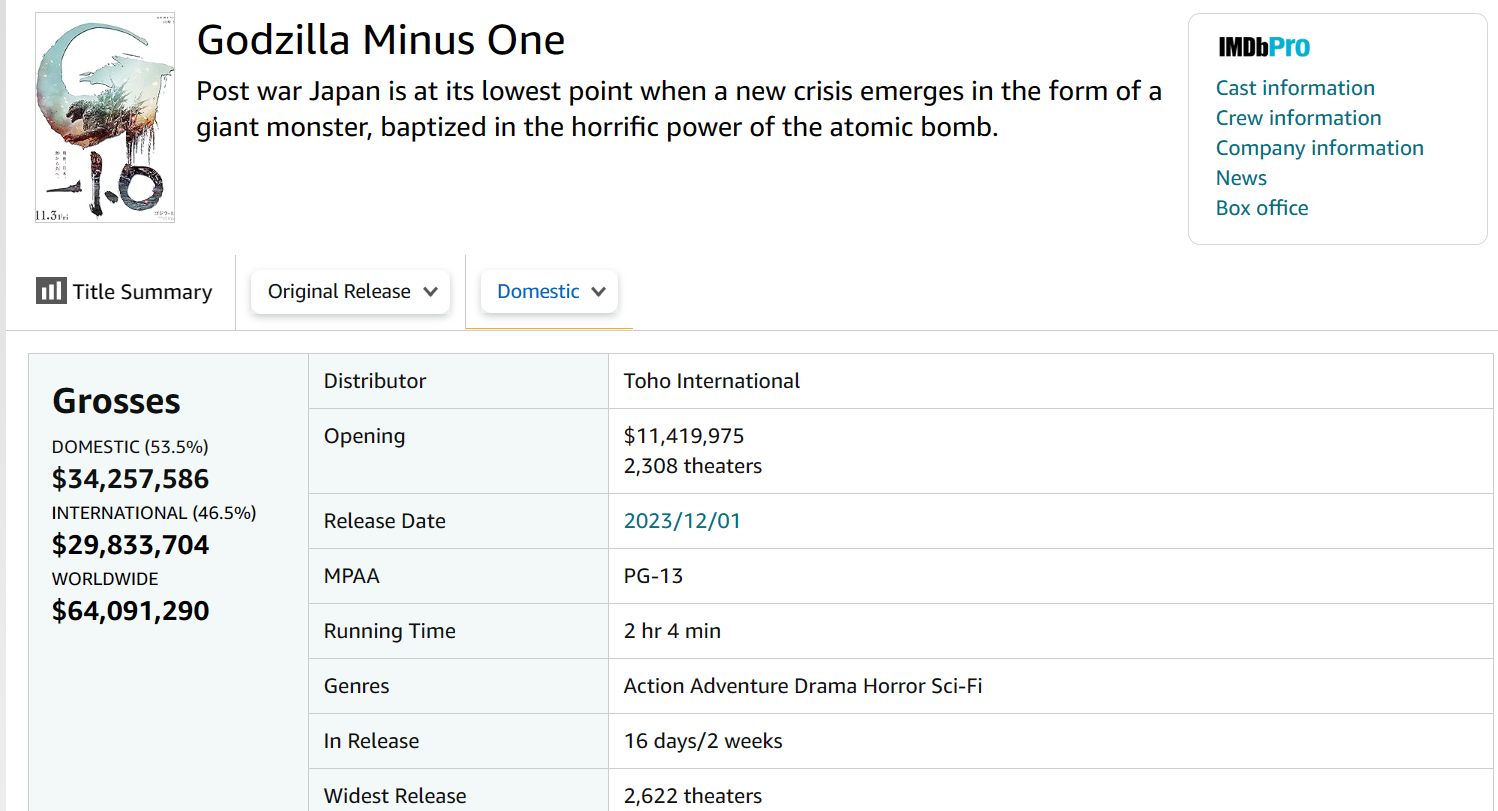Click the 2023/12/01 release date link
This screenshot has height=811, width=1498.
coord(682,521)
